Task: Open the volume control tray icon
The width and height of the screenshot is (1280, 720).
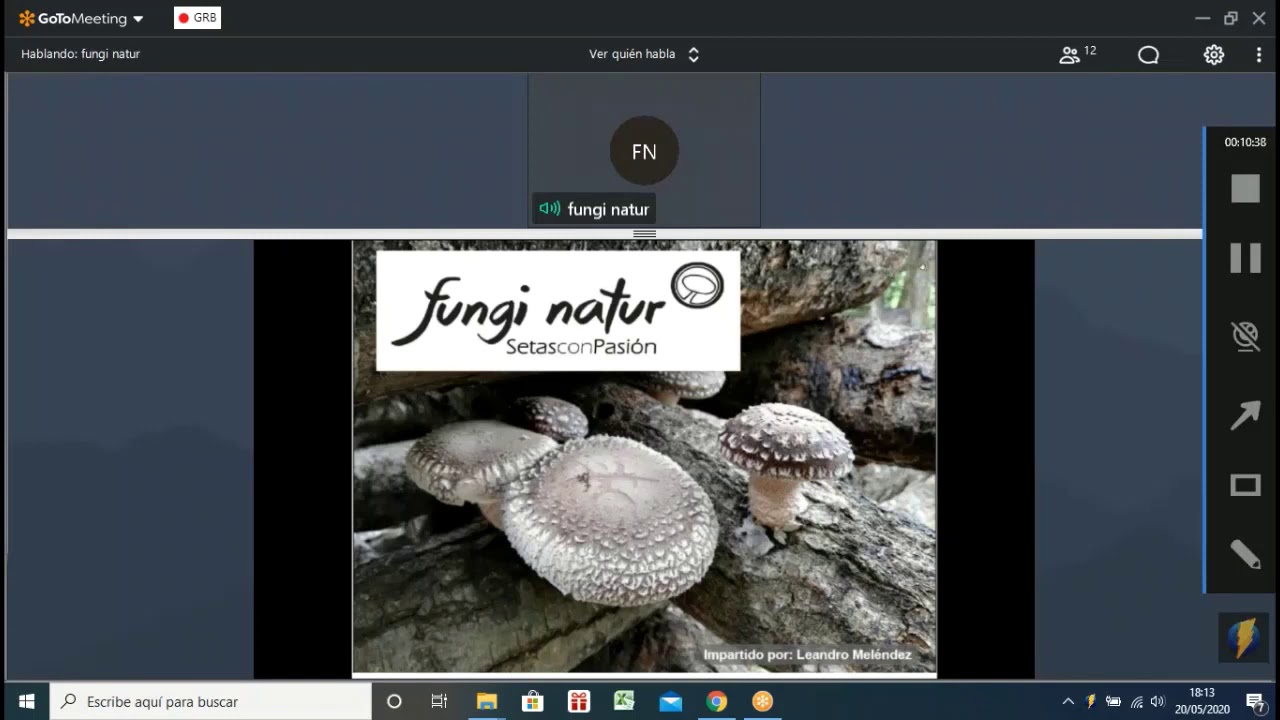Action: tap(1158, 701)
